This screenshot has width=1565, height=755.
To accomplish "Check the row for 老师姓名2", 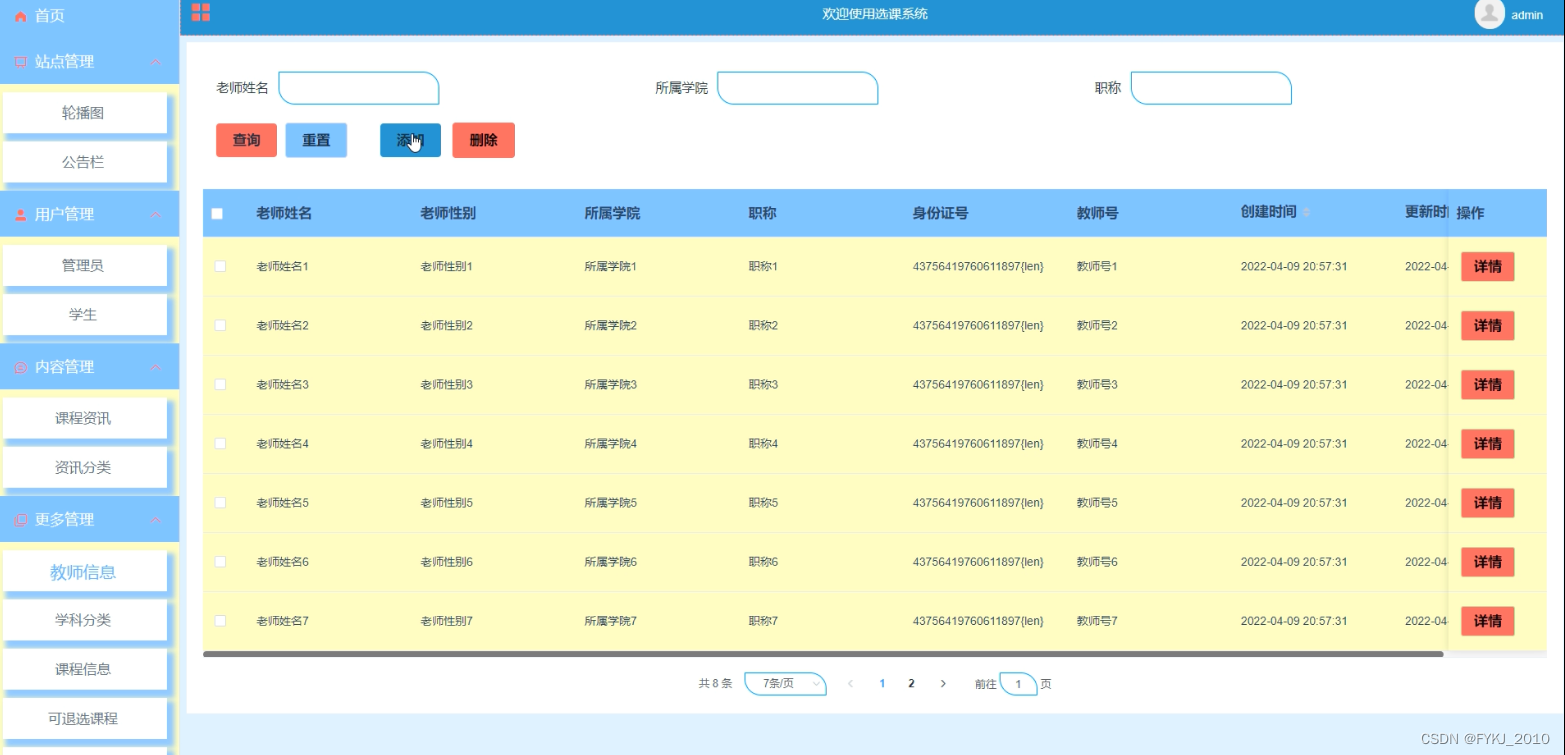I will point(220,325).
